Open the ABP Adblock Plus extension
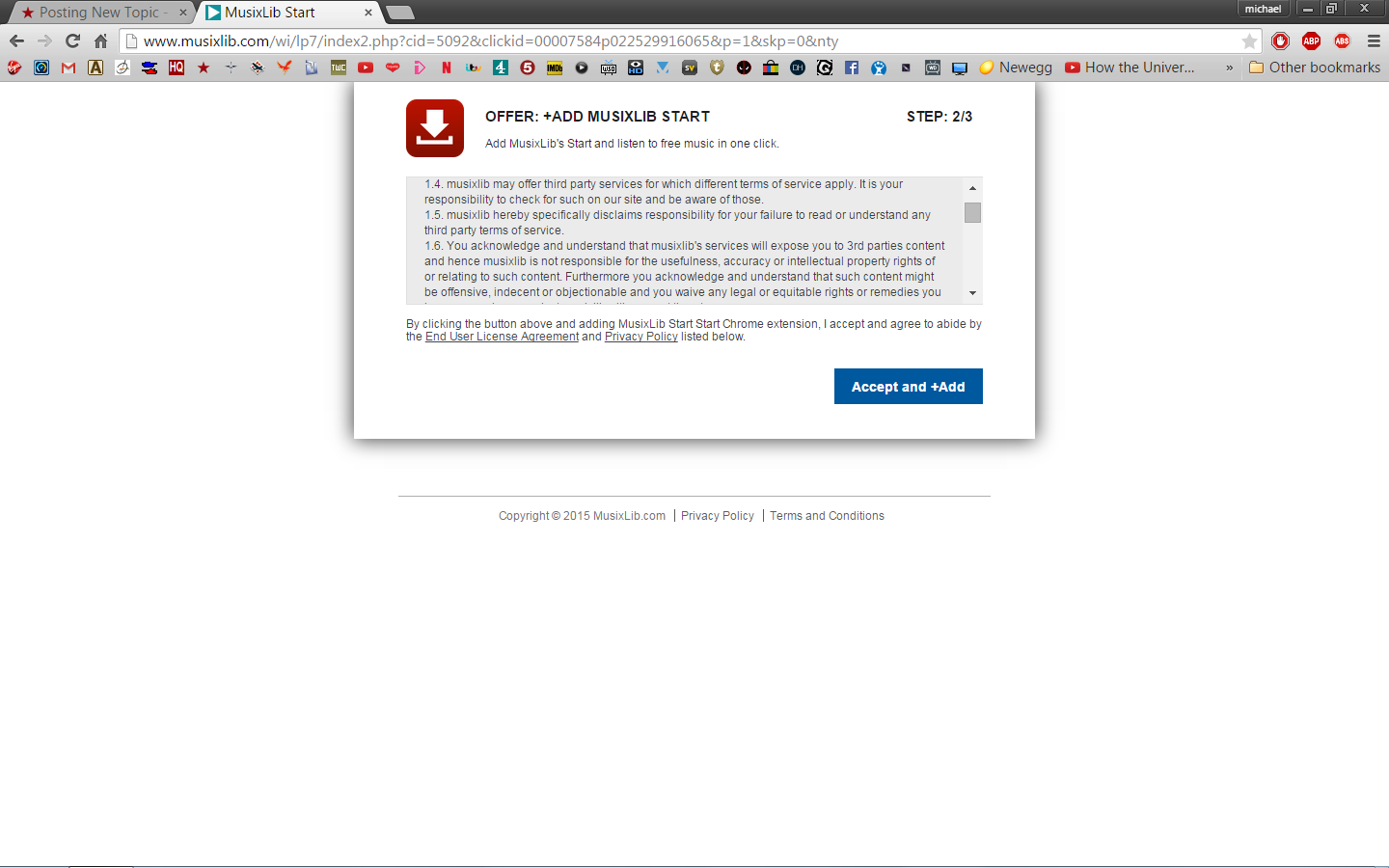1389x868 pixels. [x=1311, y=41]
